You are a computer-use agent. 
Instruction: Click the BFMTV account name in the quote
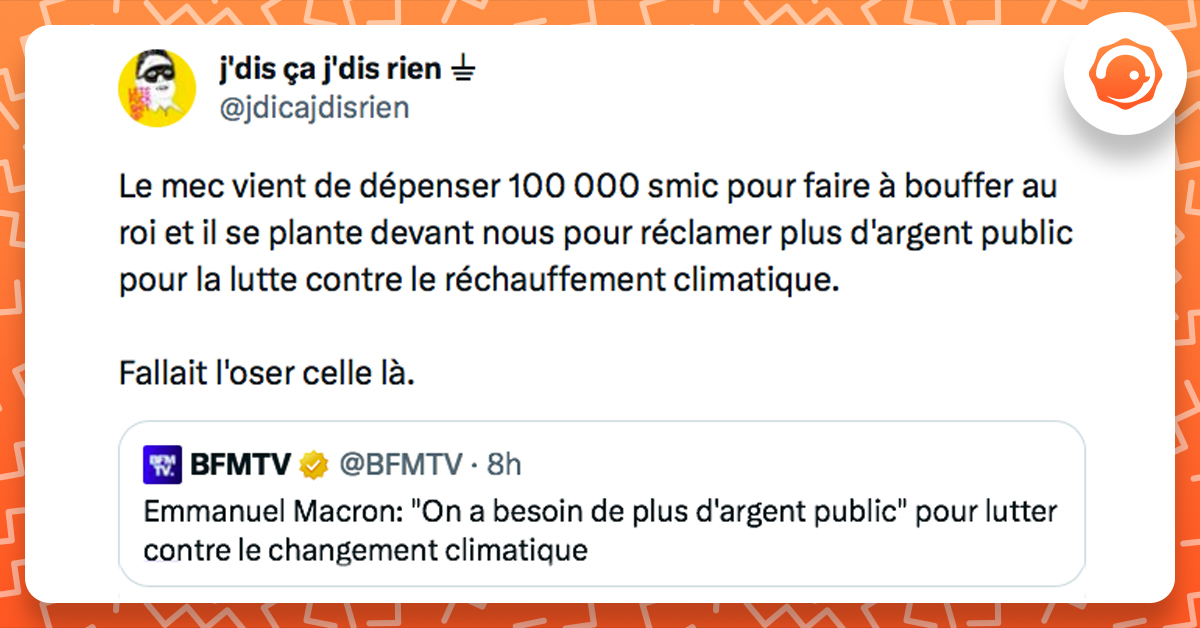240,465
